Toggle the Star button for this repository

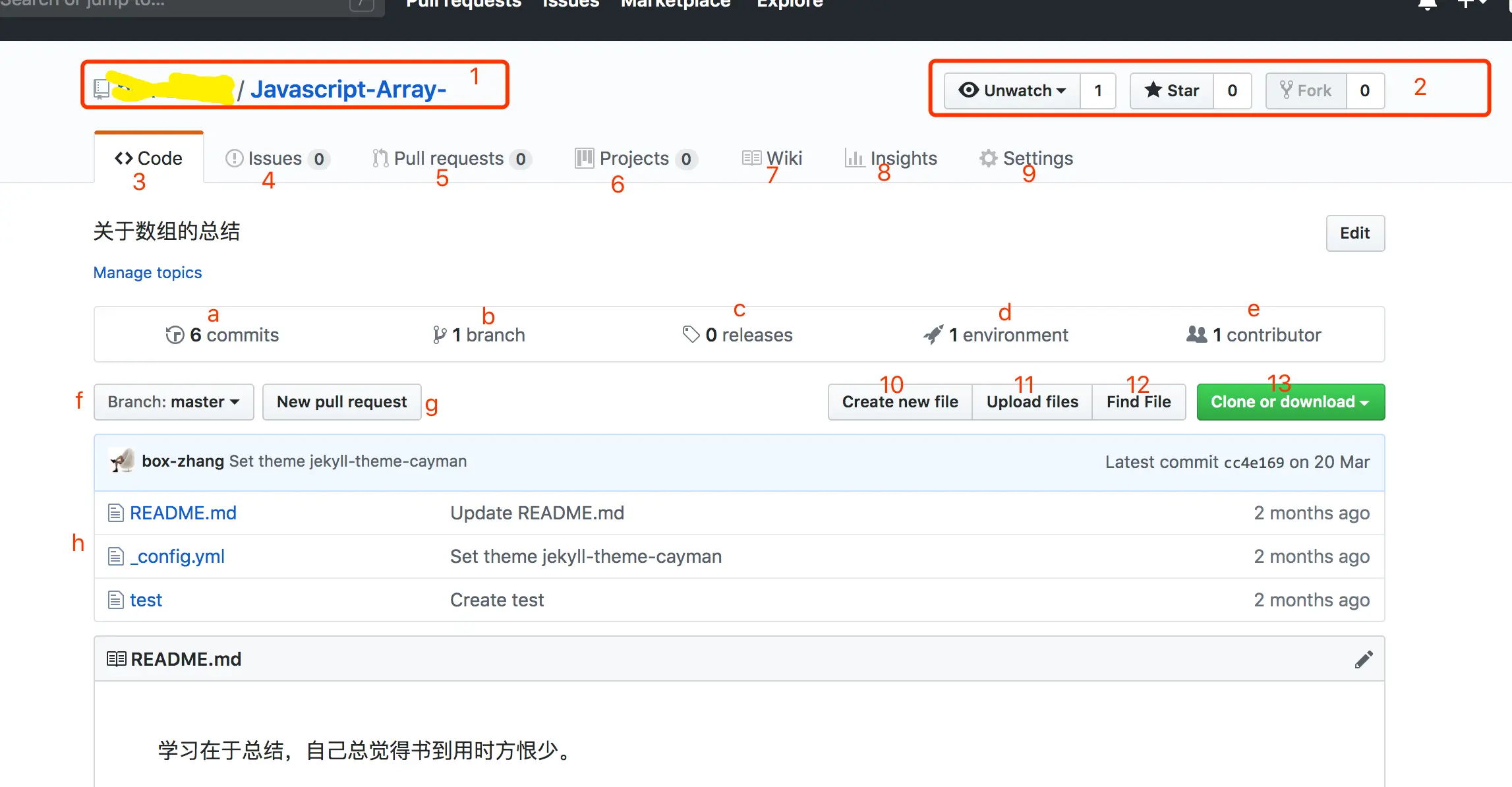pos(1172,90)
